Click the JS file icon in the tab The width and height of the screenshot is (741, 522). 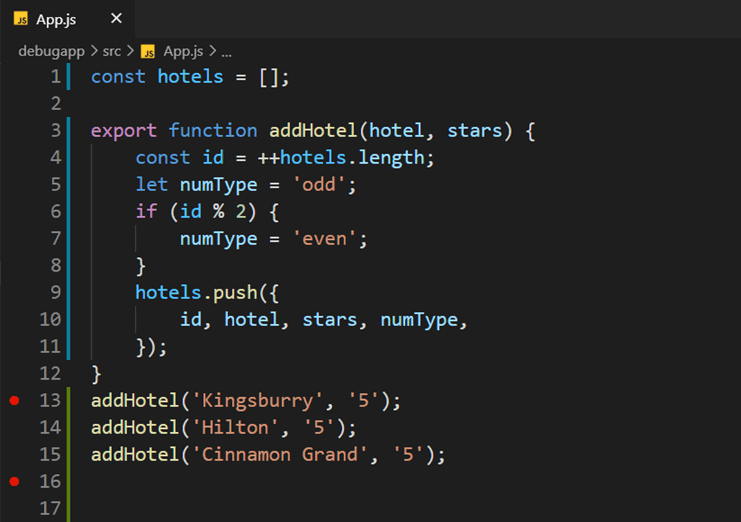point(21,19)
